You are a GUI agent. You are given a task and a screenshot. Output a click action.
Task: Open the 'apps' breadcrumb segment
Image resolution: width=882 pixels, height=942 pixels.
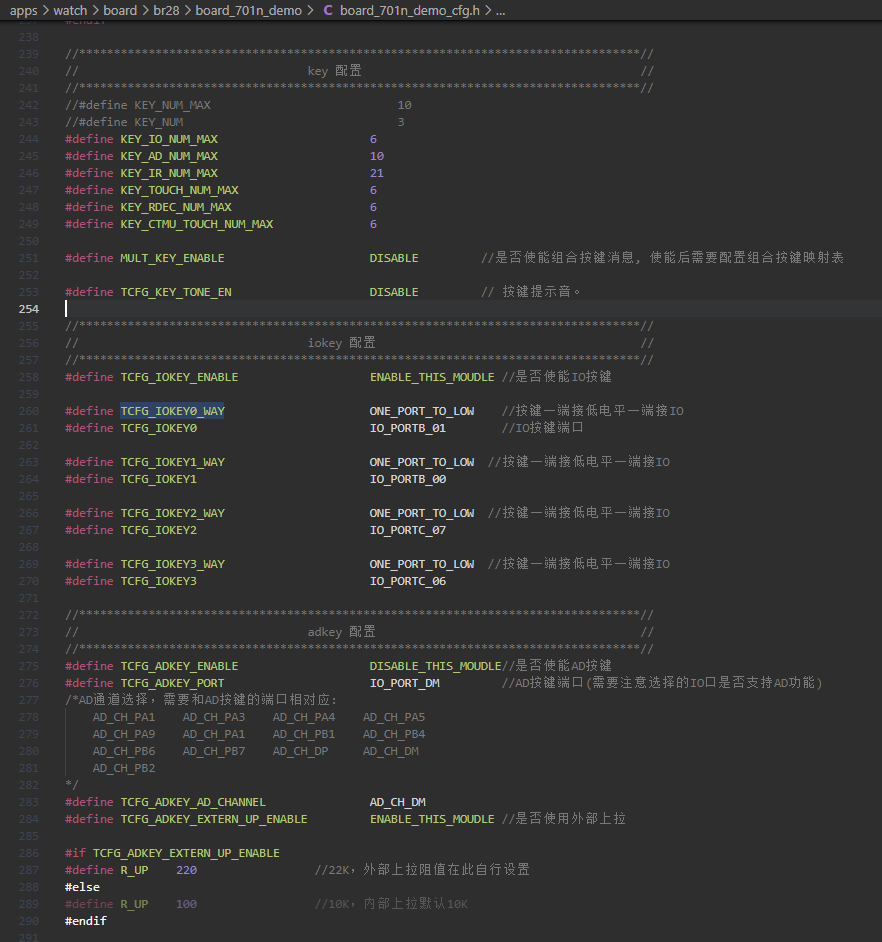click(23, 10)
